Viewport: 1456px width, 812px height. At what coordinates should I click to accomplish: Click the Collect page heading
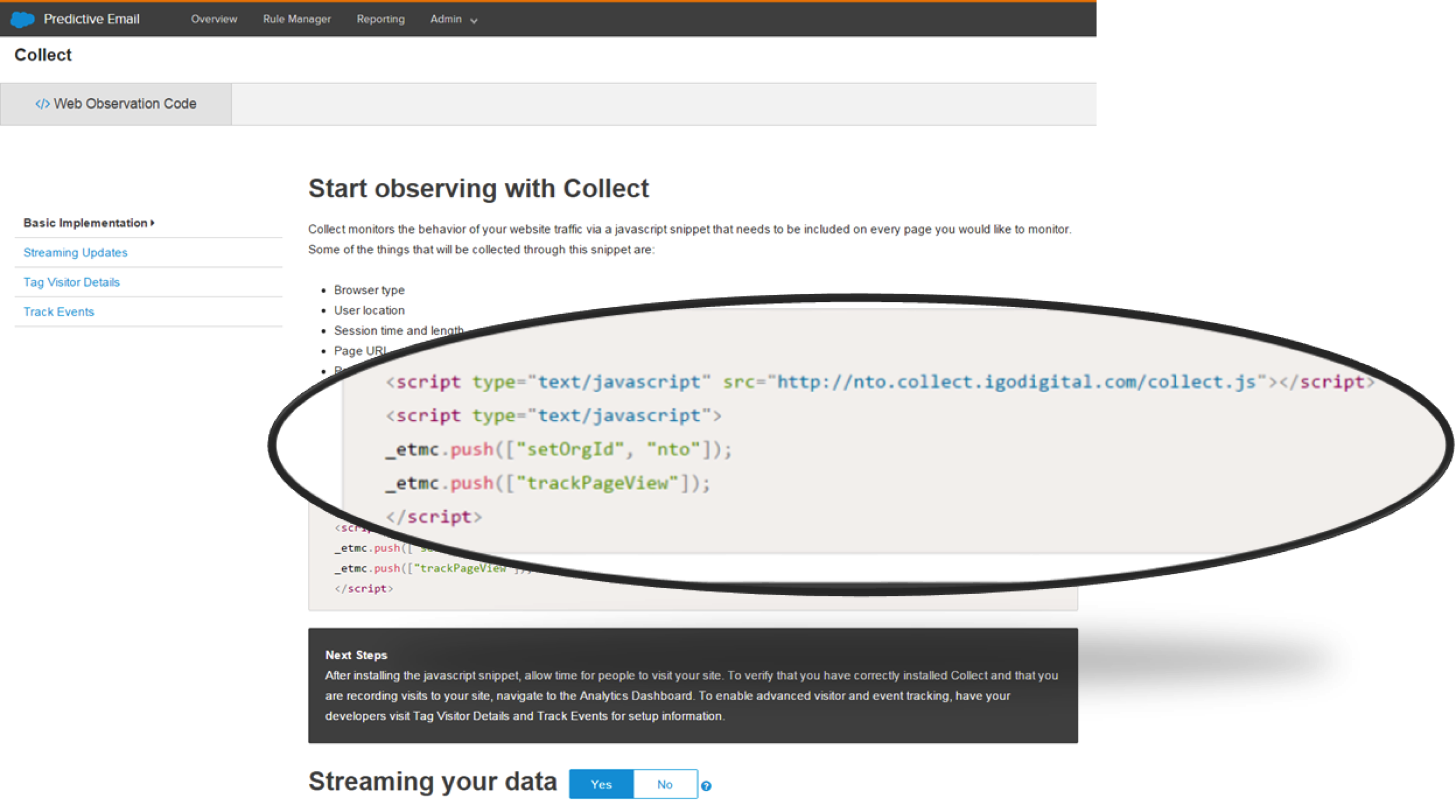click(43, 55)
